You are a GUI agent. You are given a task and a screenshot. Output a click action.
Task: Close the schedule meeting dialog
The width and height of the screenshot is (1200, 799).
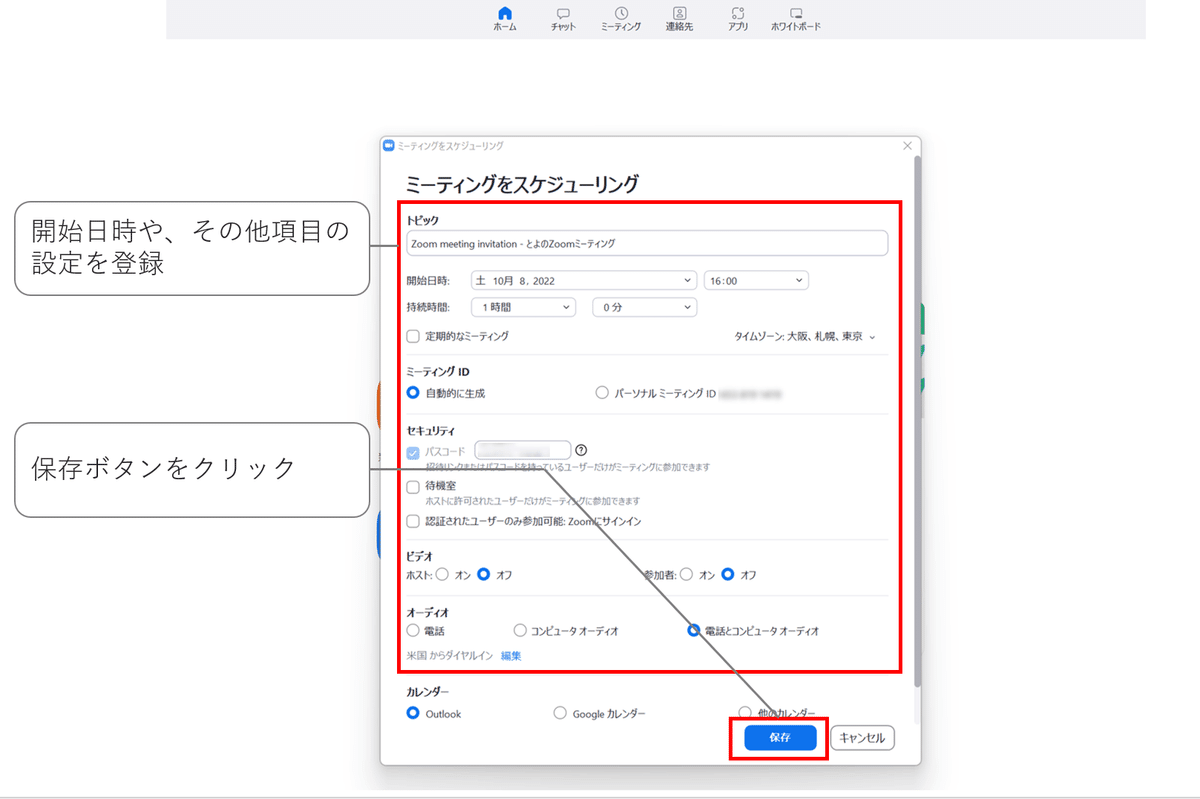pyautogui.click(x=908, y=146)
